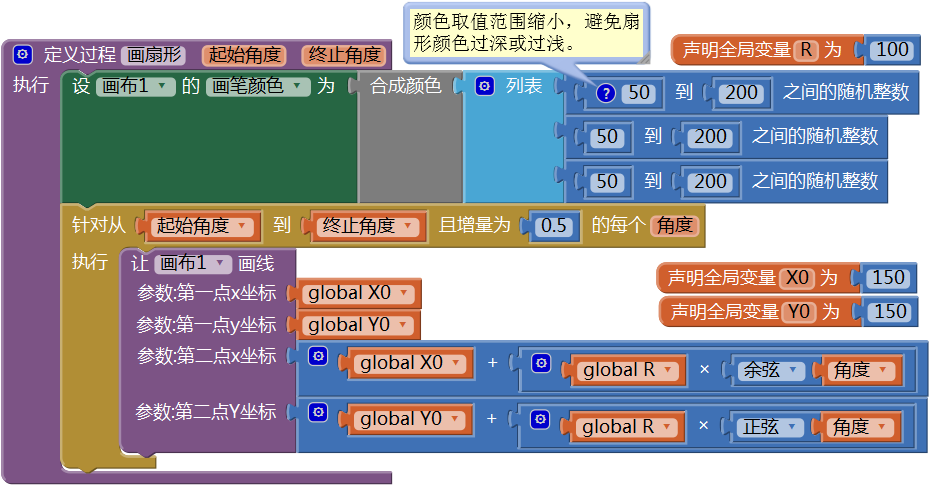This screenshot has height=485, width=931.
Task: Click the + operator after global Y0
Action: click(x=492, y=419)
